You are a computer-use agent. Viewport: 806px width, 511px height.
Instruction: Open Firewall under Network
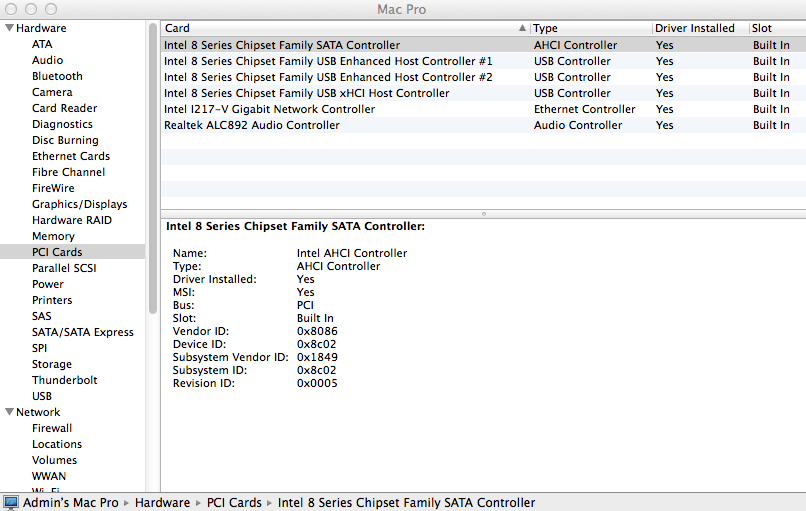[52, 428]
